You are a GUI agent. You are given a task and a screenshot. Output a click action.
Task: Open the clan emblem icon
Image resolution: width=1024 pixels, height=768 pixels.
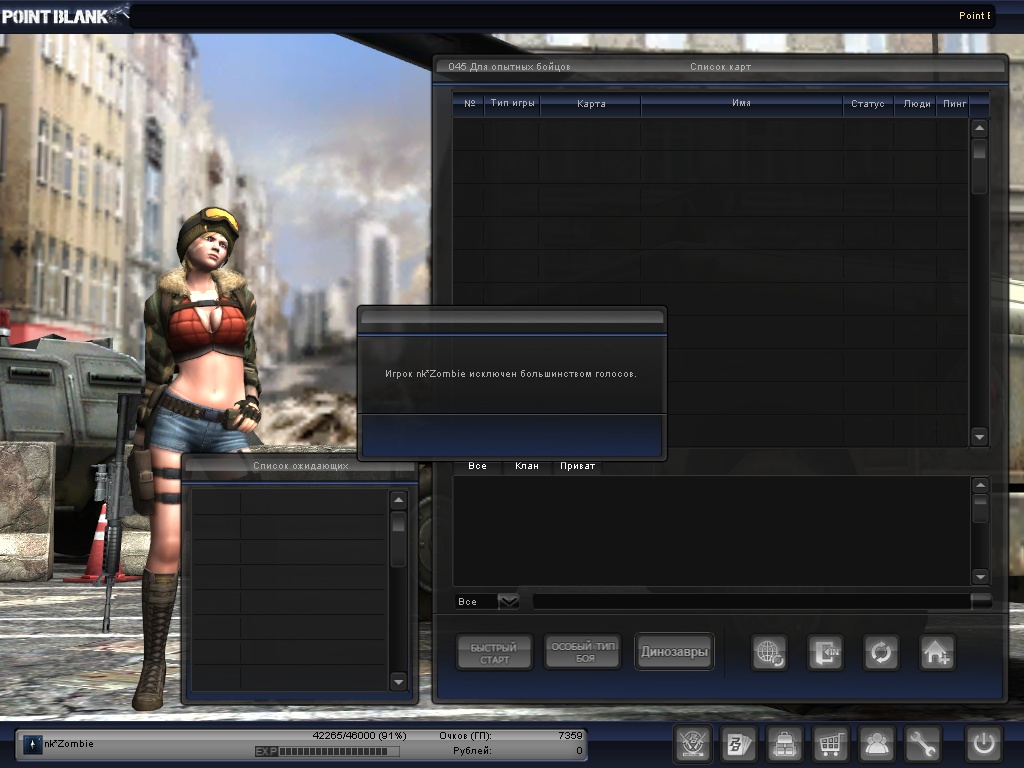693,744
